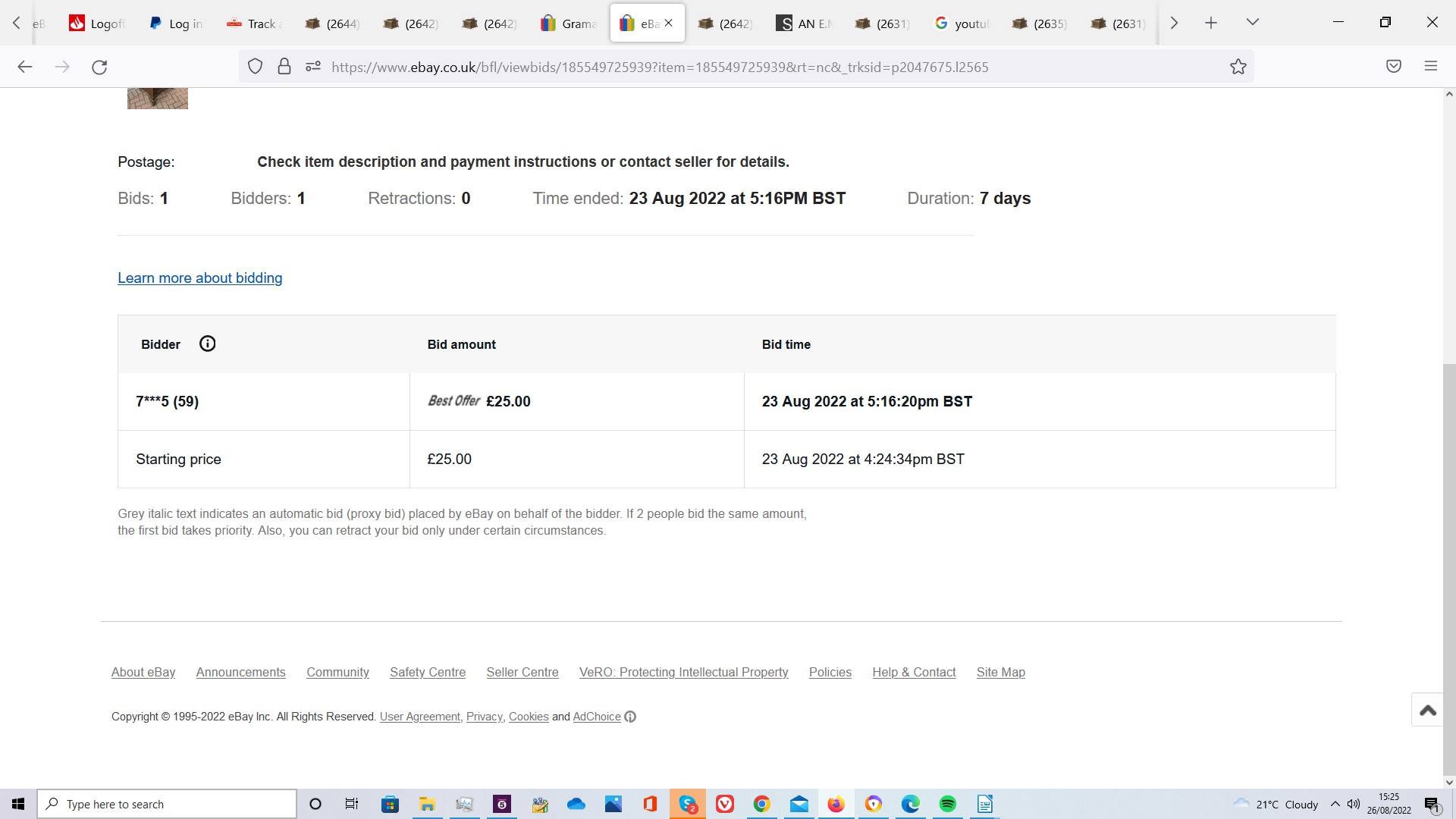
Task: Open the Help & Contact footer link
Action: pos(913,672)
